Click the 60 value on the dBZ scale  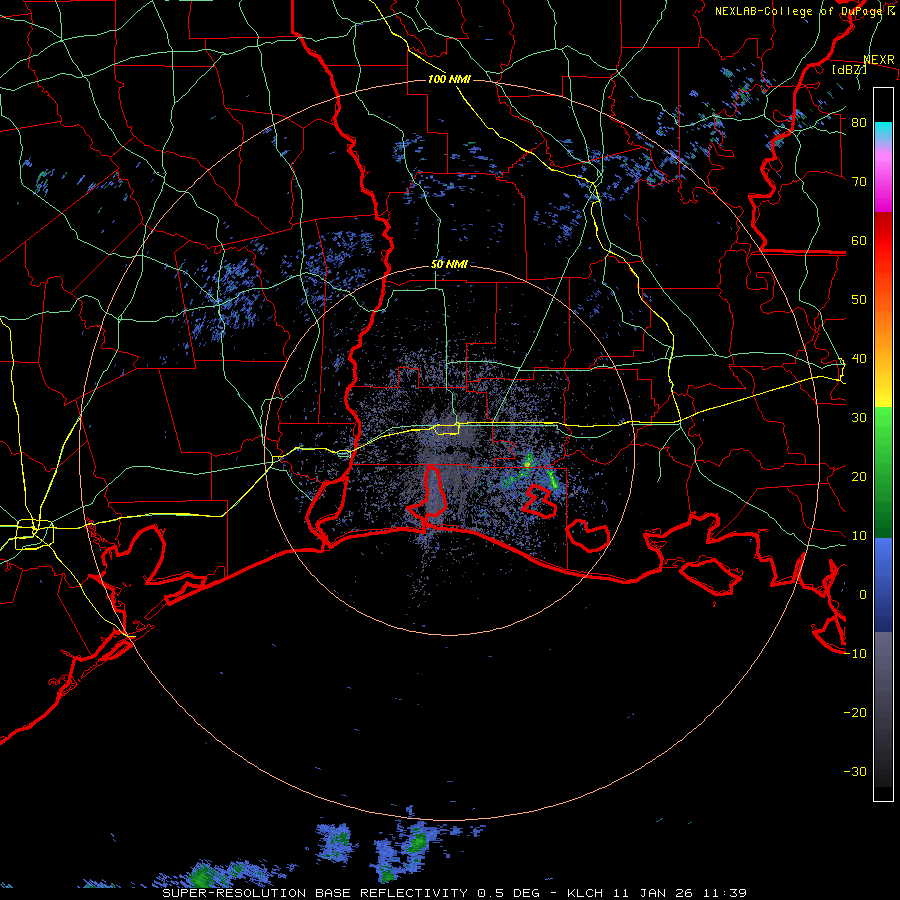click(859, 241)
